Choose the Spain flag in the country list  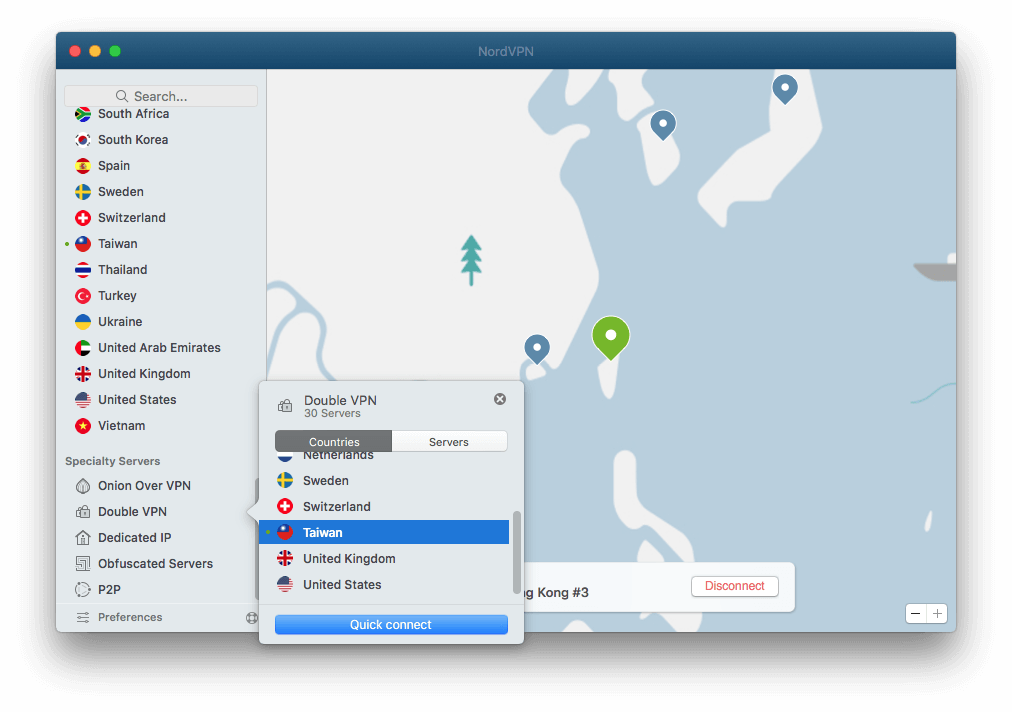pyautogui.click(x=83, y=166)
